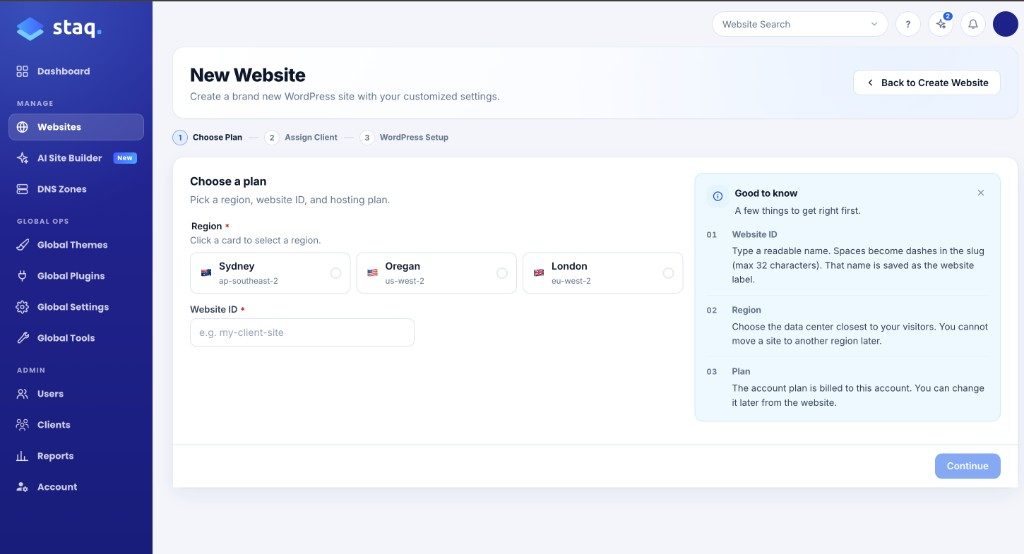Image resolution: width=1024 pixels, height=554 pixels.
Task: Click the 'eu-west-2' region code text
Action: coord(571,281)
